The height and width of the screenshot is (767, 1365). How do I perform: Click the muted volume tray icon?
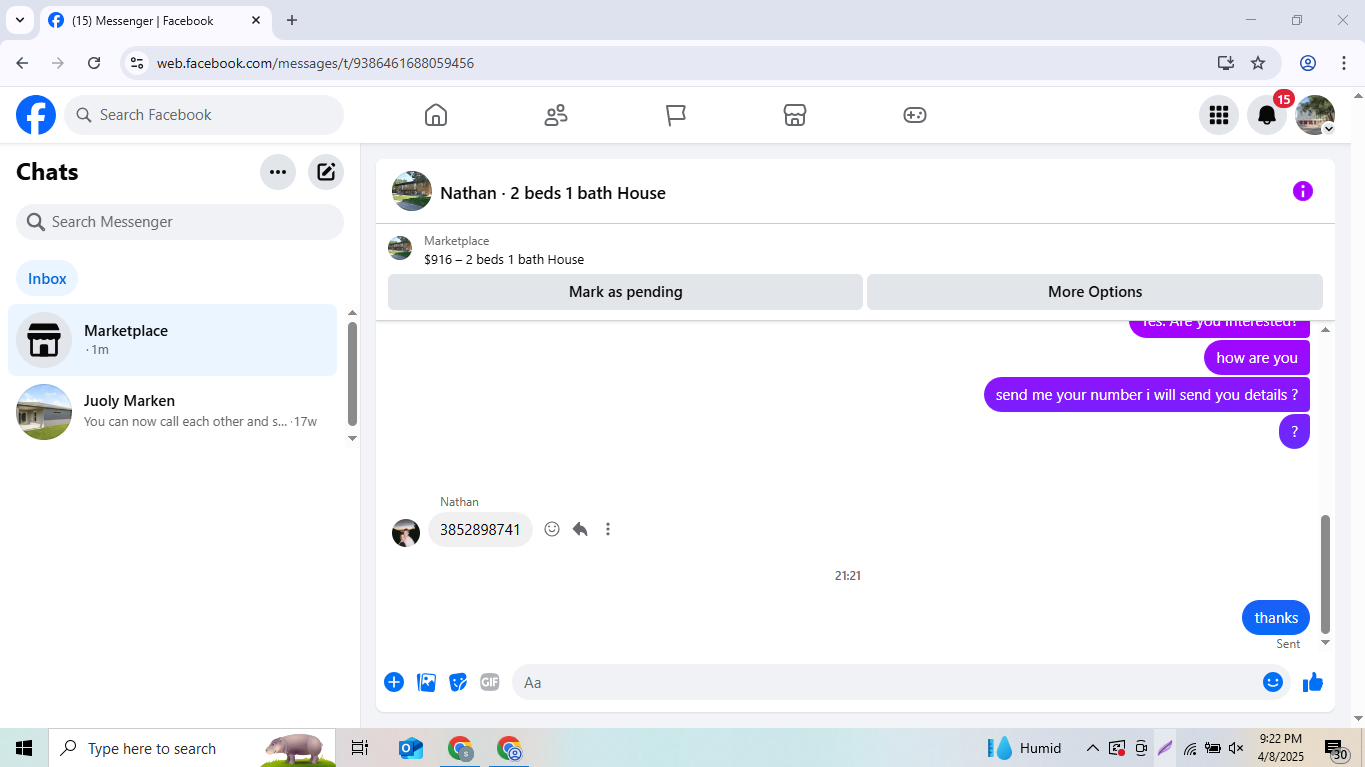tap(1236, 748)
